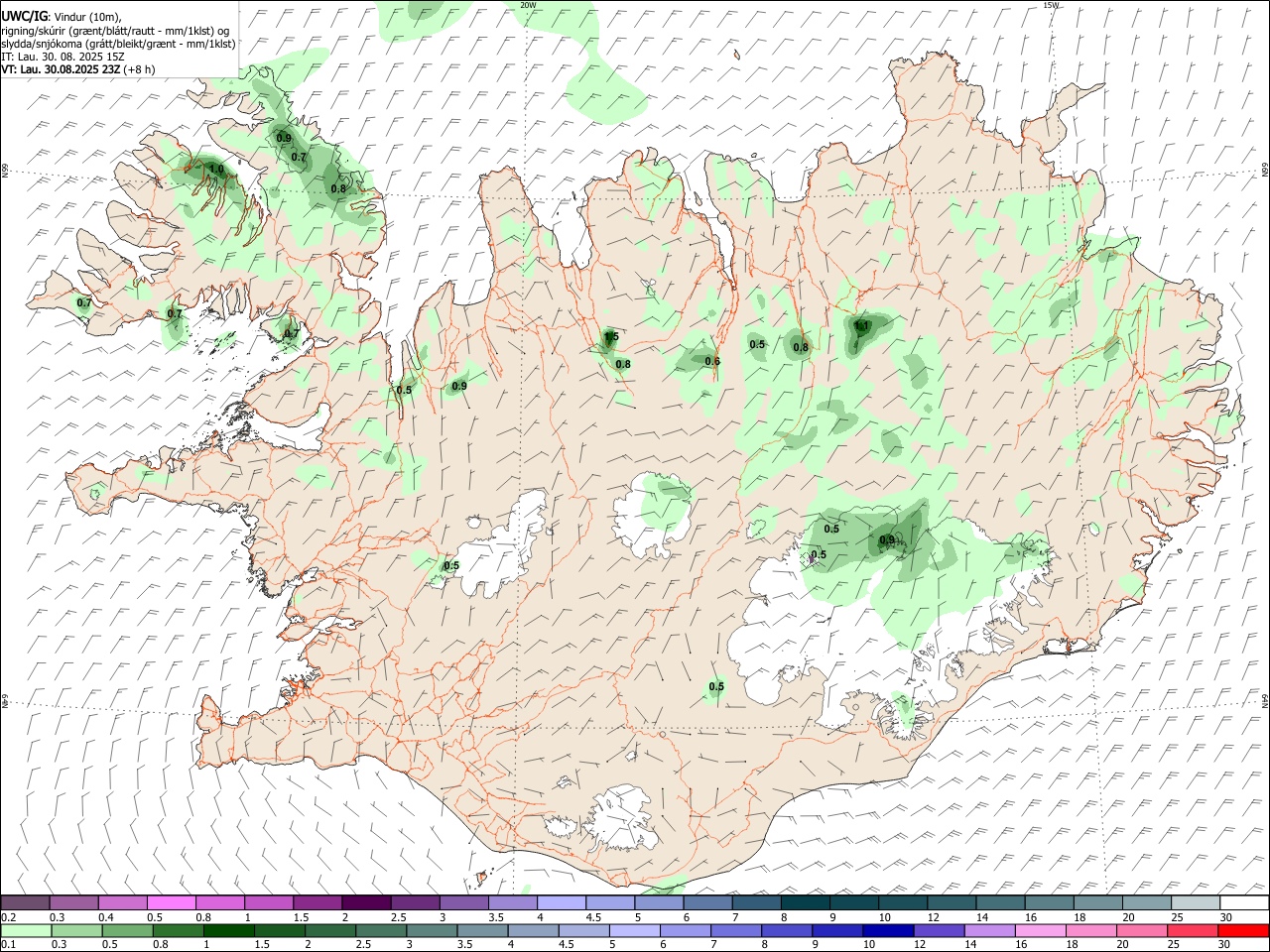Click the light pink 16–18 lower-row swatch
1270x952 pixels.
tap(1040, 931)
